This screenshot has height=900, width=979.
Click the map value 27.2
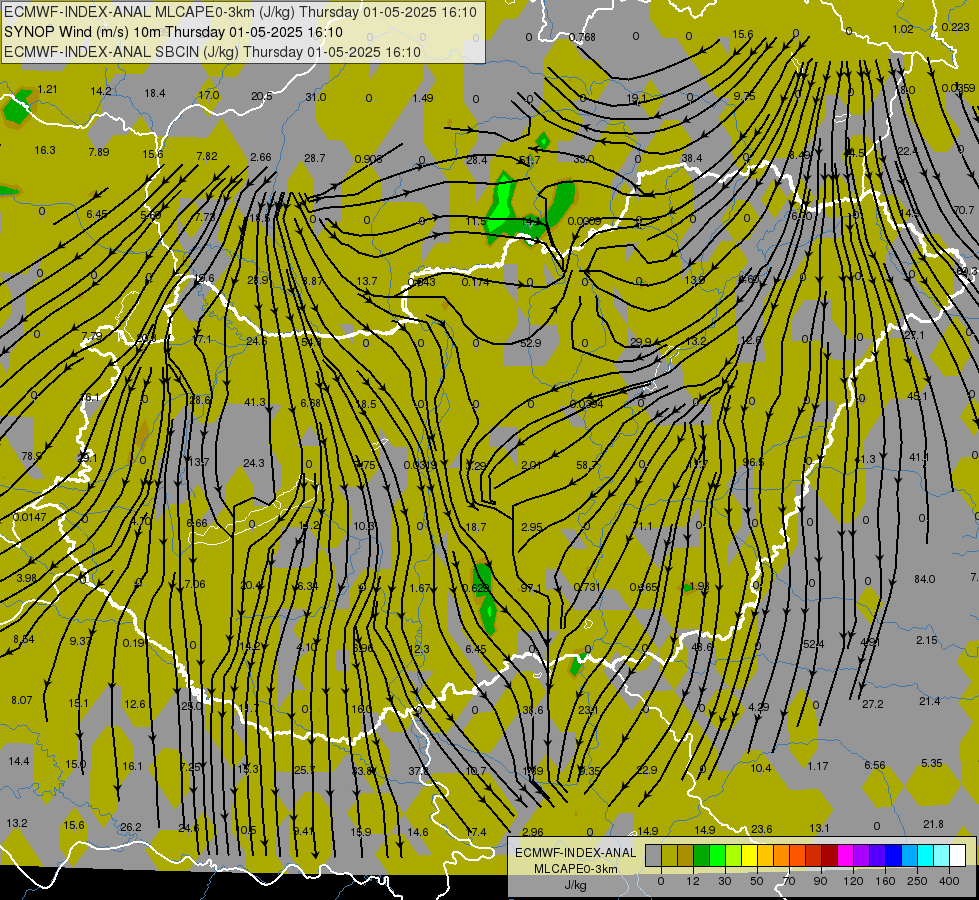873,704
